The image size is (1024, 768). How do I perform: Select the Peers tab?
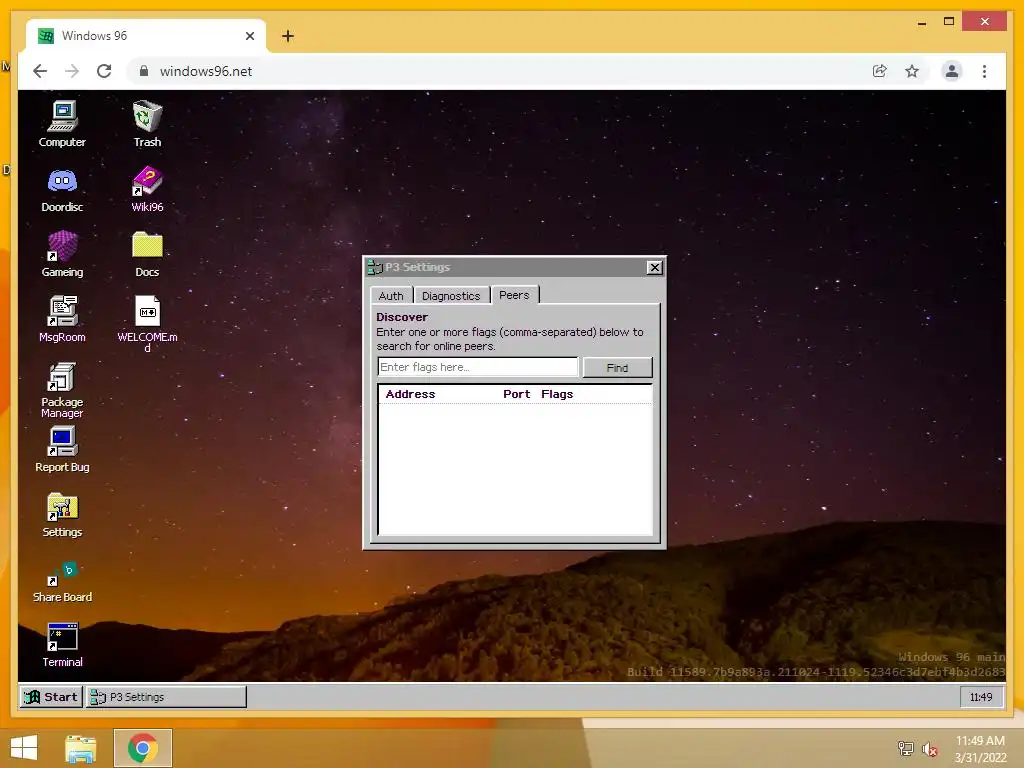[515, 295]
